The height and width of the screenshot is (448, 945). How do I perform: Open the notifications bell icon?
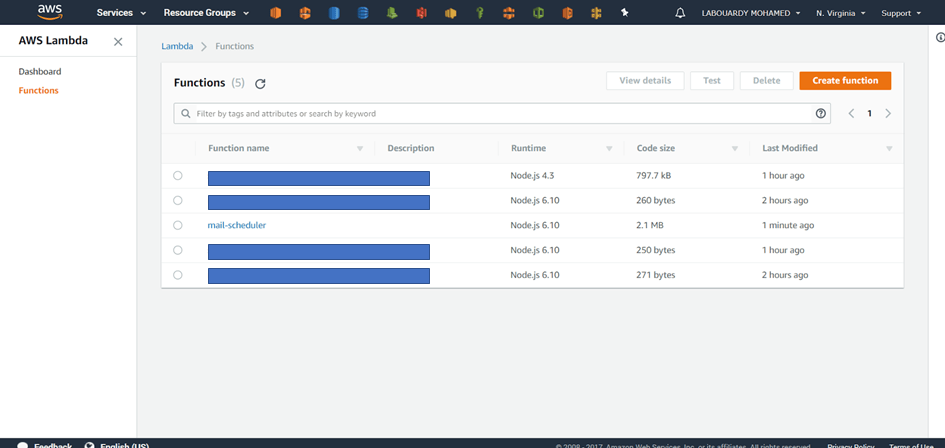[680, 13]
